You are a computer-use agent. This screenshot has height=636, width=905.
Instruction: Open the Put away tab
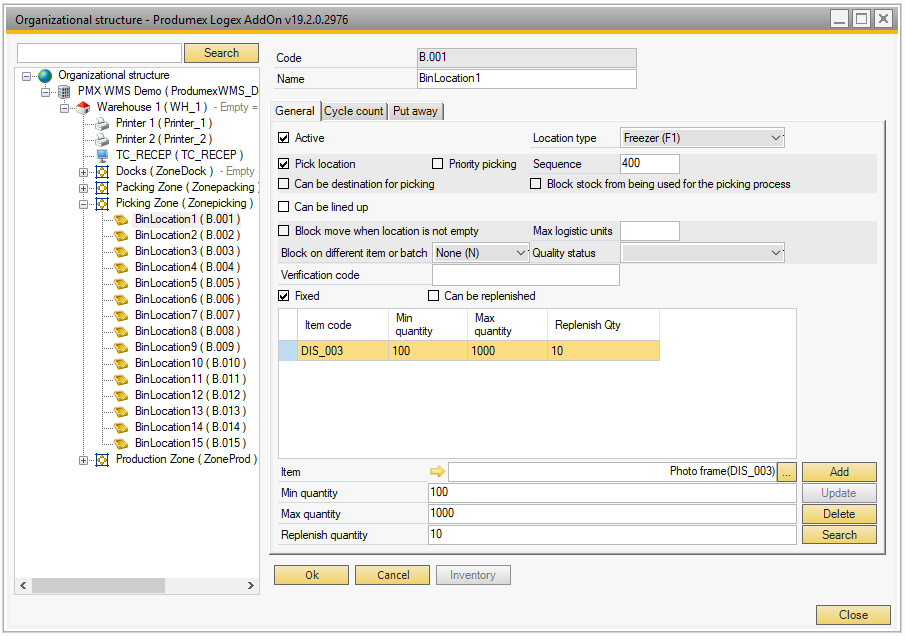415,111
